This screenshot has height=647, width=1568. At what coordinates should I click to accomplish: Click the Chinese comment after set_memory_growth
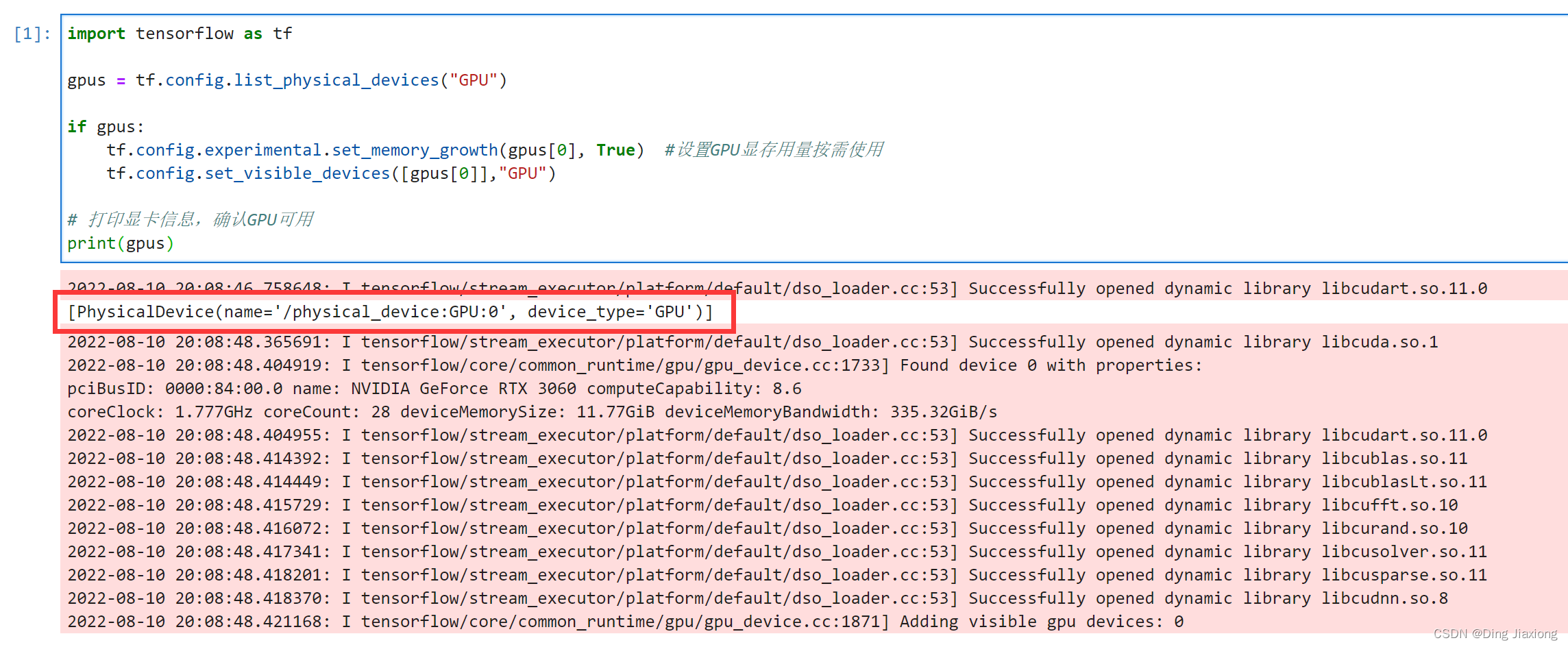773,150
